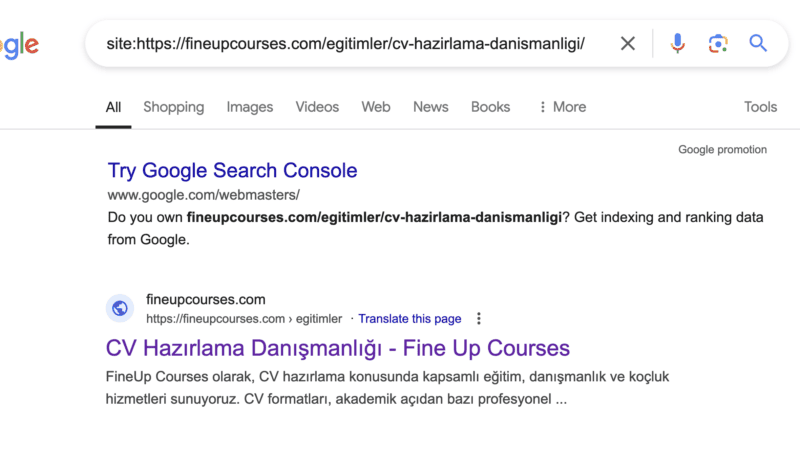Click into the site: search query field

pos(345,43)
